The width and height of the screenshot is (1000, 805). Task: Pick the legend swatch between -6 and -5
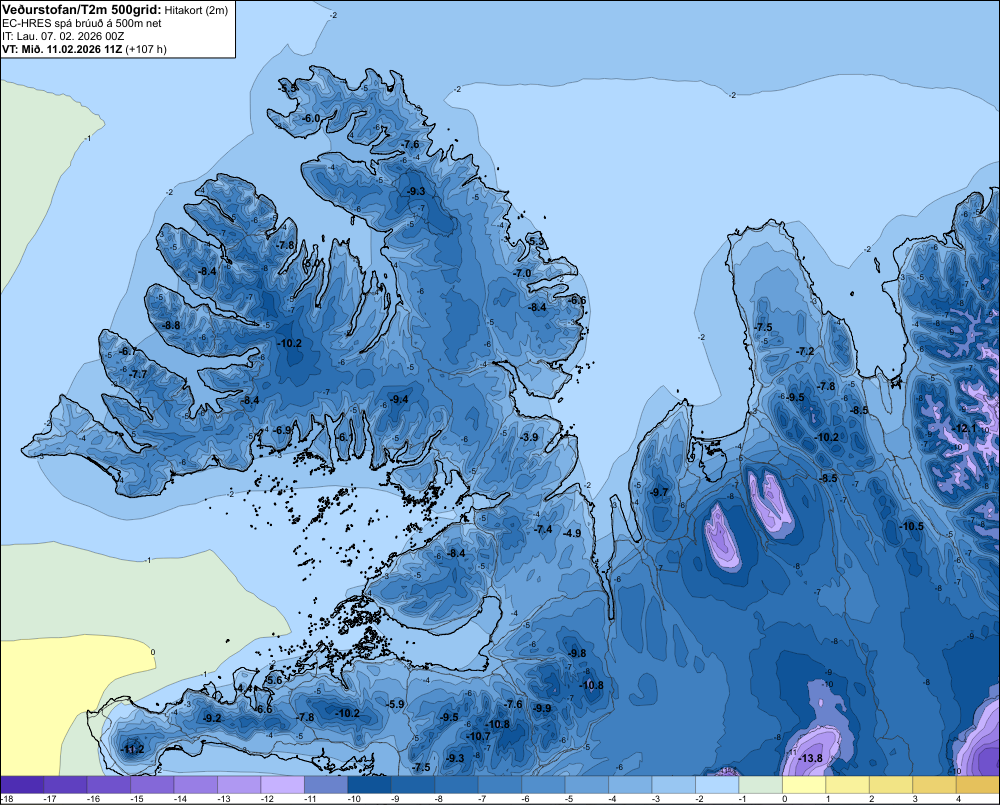point(543,785)
